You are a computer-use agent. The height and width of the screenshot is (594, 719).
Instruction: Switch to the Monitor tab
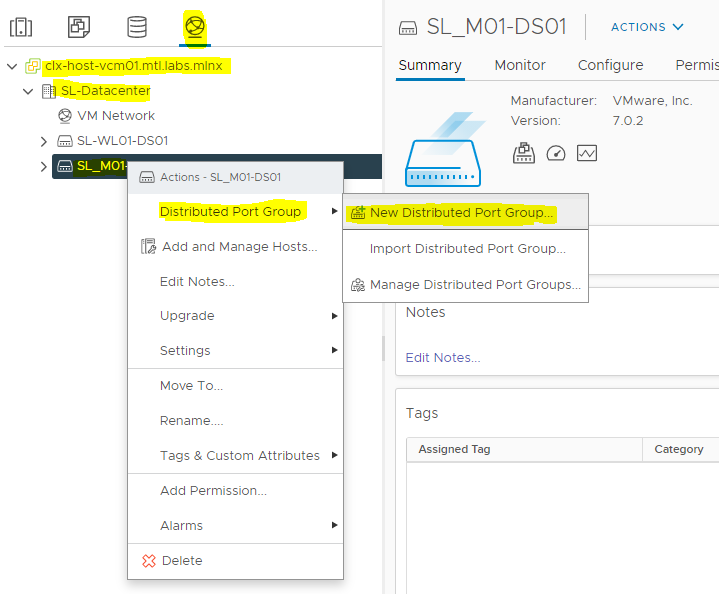520,65
